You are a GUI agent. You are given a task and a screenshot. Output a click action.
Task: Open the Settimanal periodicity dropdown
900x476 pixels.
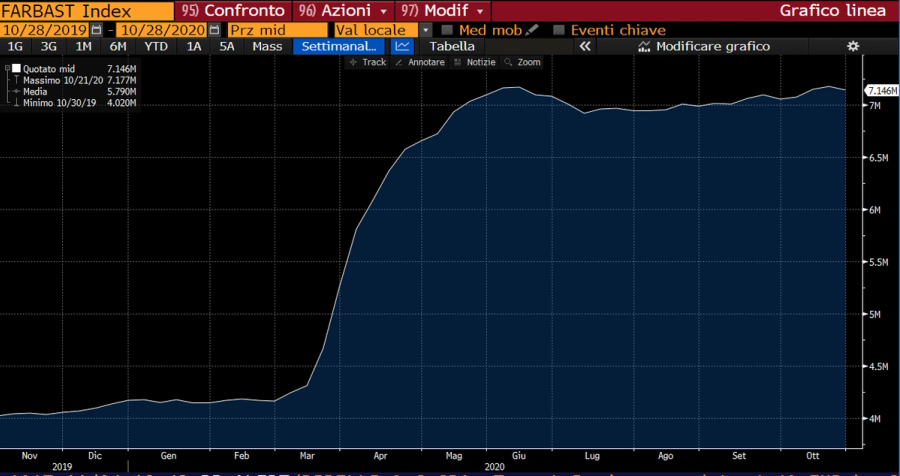click(x=339, y=47)
